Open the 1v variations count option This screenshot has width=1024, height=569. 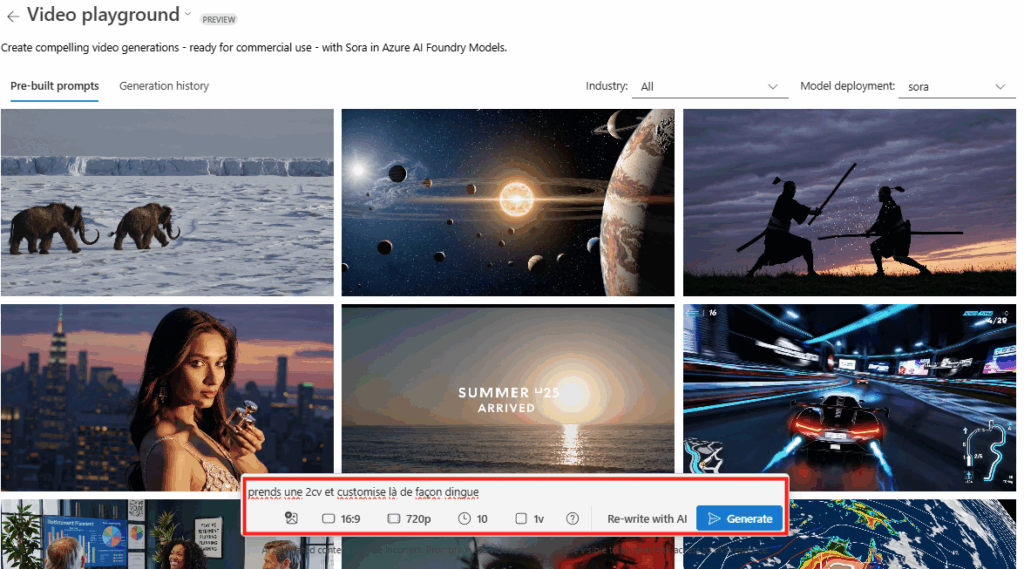coord(530,518)
